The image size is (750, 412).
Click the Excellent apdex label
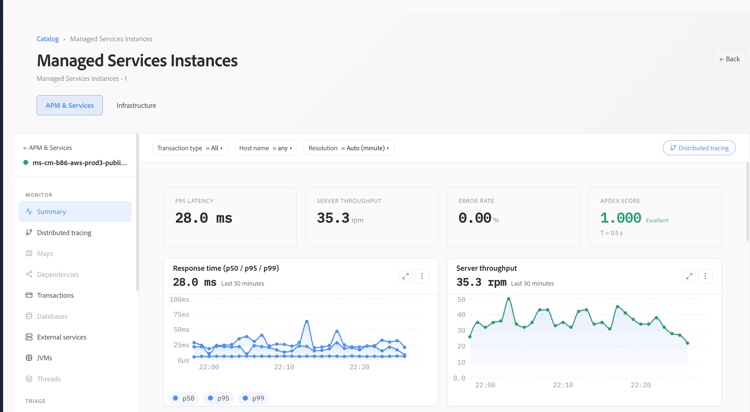[657, 221]
